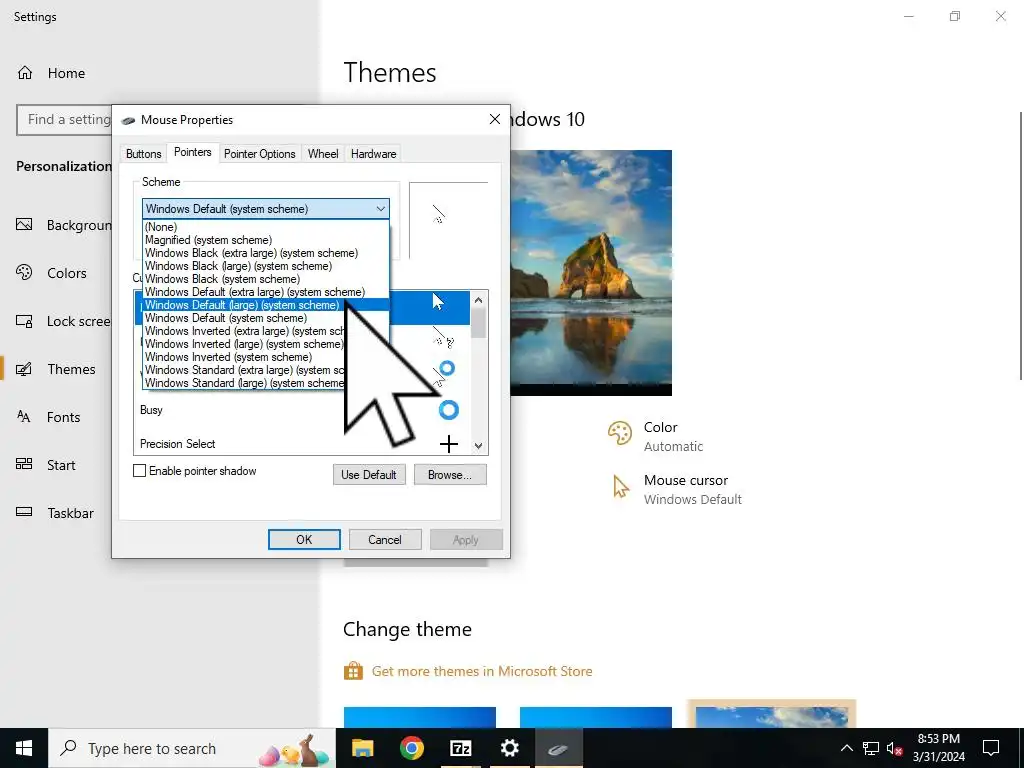Open Start settings page icon

pos(24,464)
